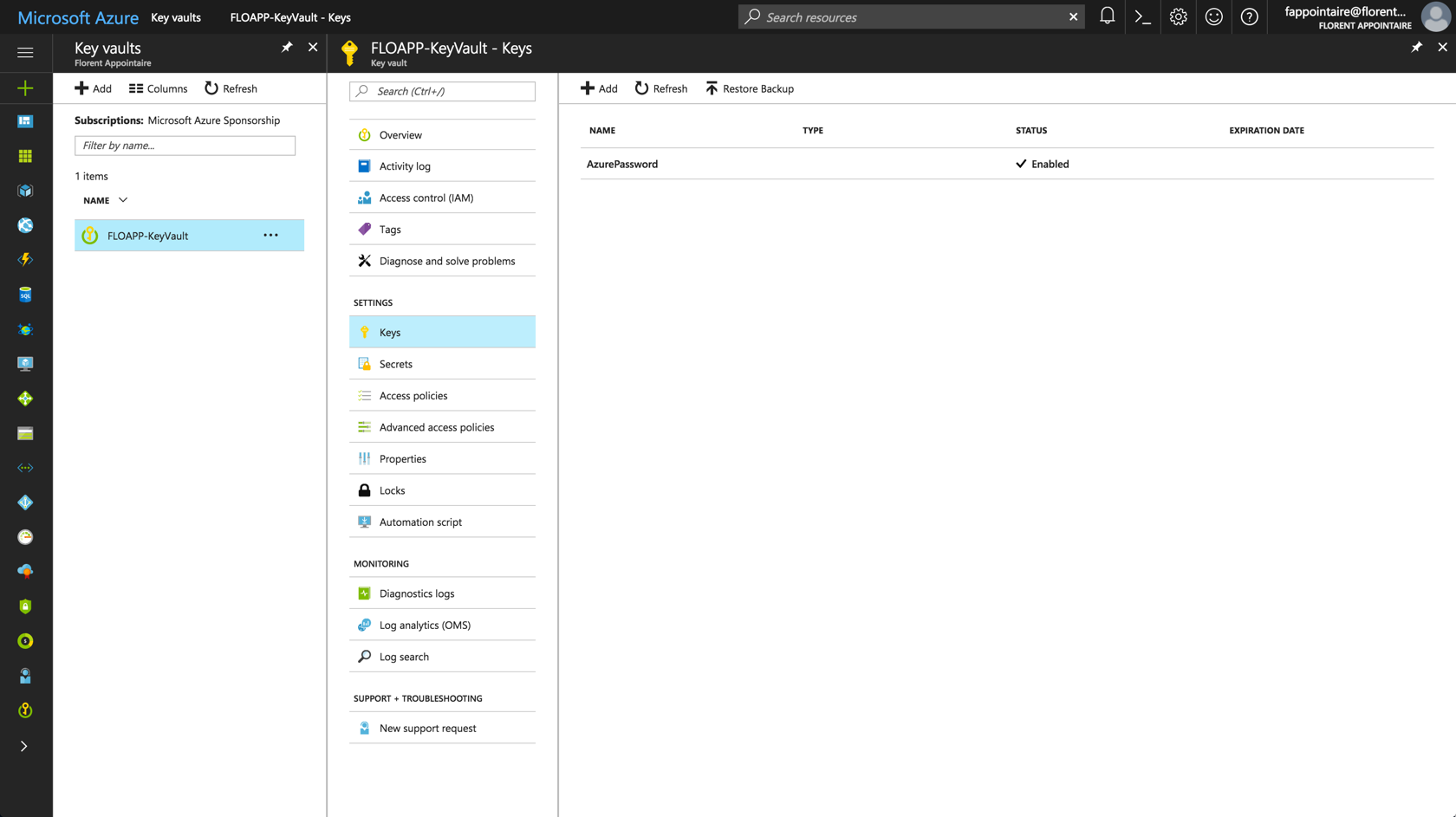Viewport: 1456px width, 817px height.
Task: Open FLOAPP-KeyVault - Keys breadcrumb
Action: tap(290, 17)
